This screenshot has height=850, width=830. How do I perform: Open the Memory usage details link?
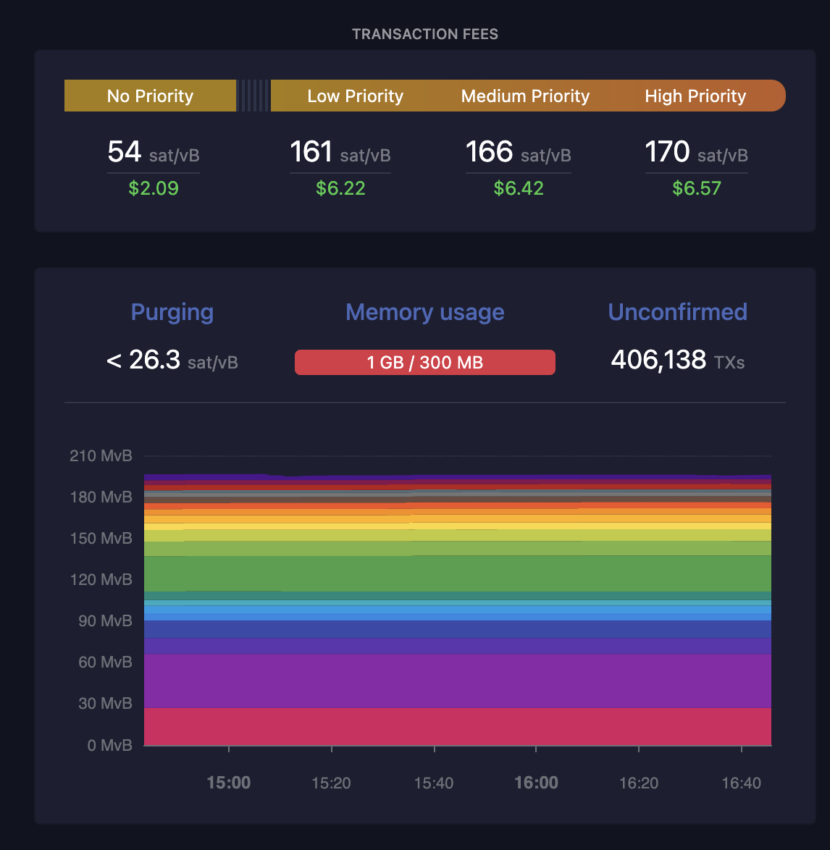click(424, 312)
